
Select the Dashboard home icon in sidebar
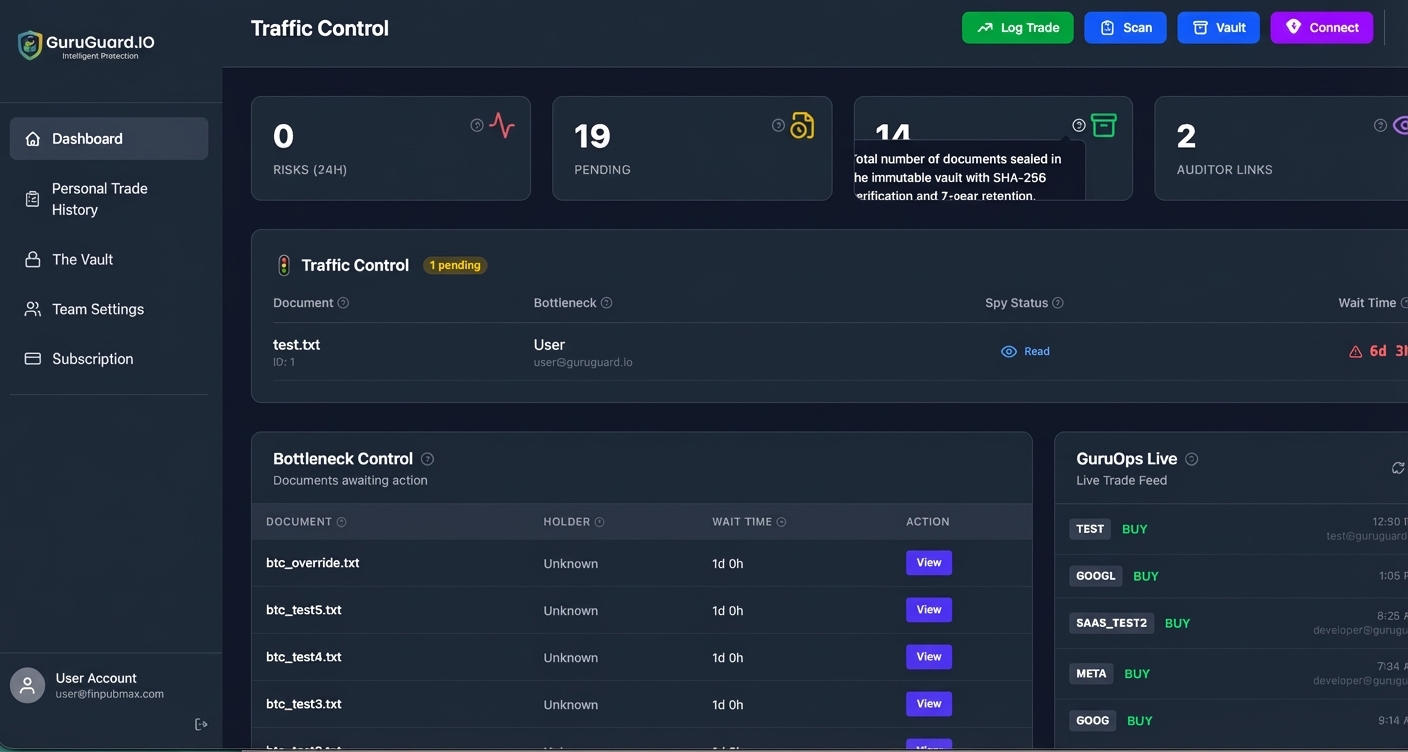pos(31,138)
